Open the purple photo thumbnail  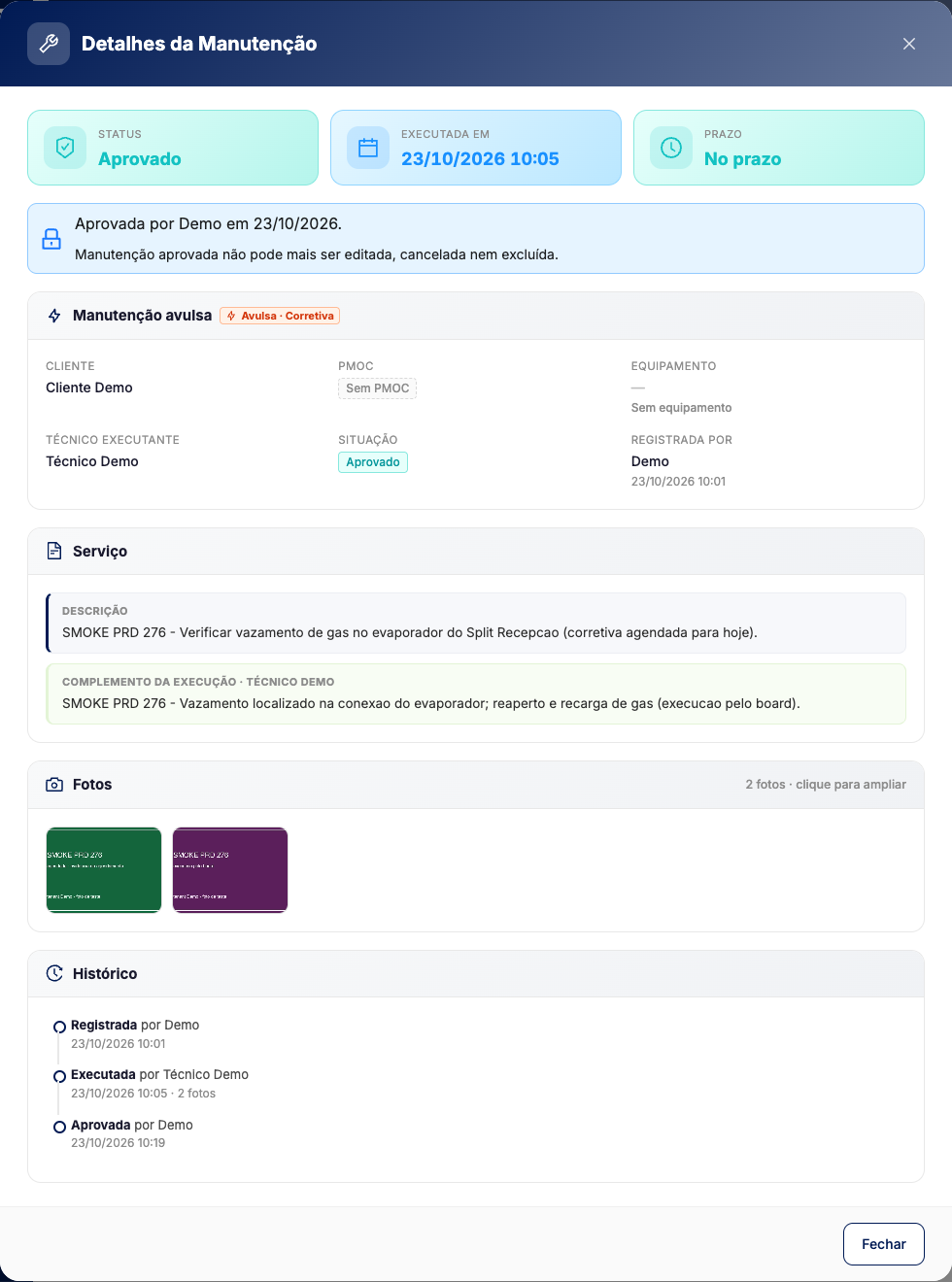(230, 870)
